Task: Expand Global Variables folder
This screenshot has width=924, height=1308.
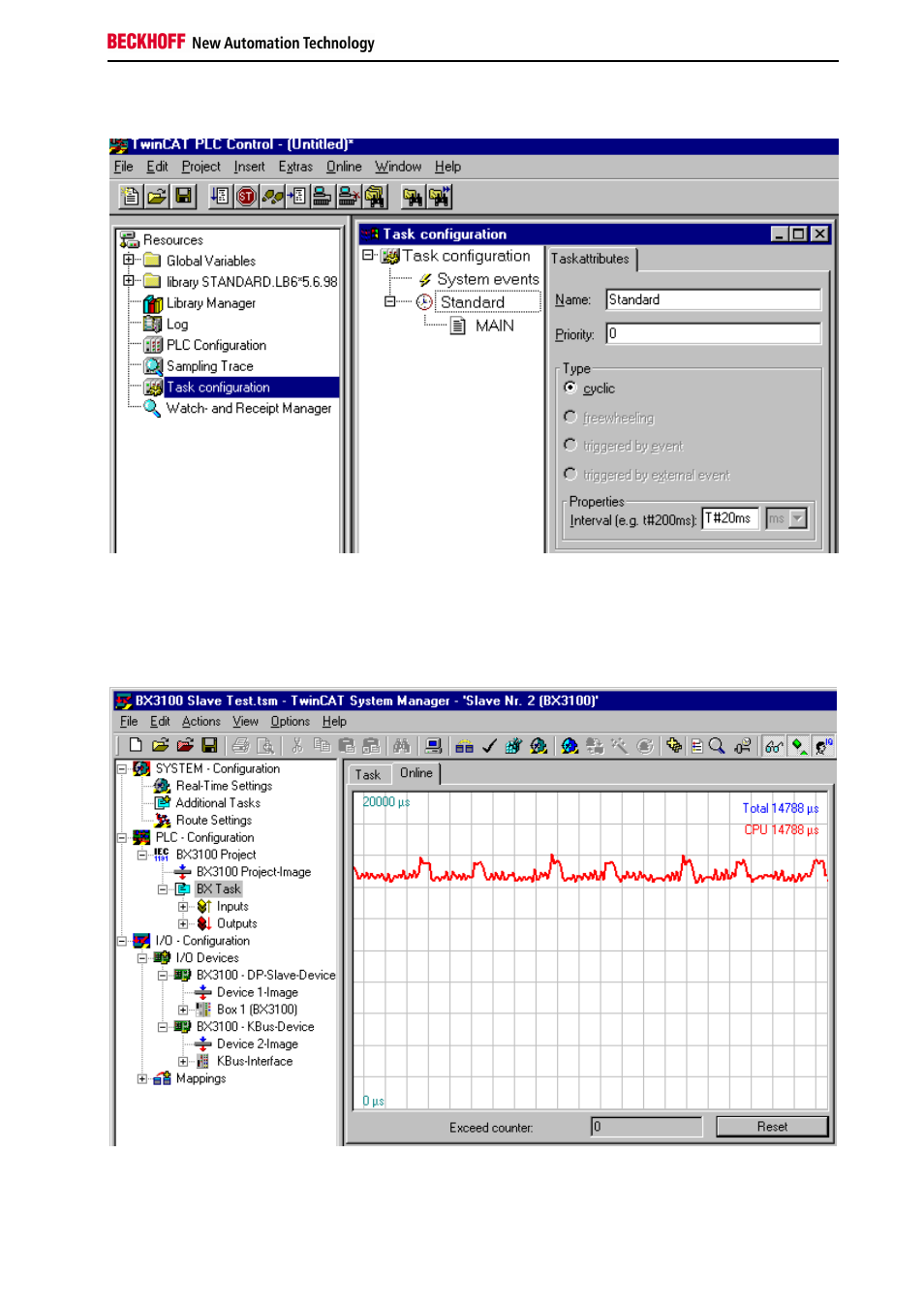Action: (x=129, y=260)
